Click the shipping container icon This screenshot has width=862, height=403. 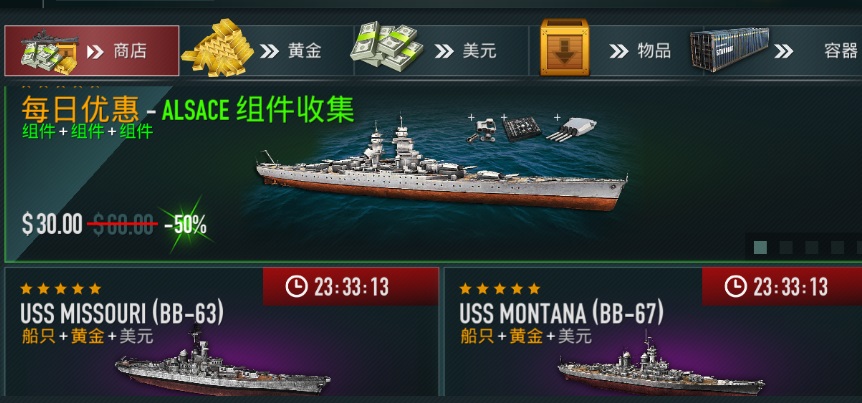[x=730, y=49]
